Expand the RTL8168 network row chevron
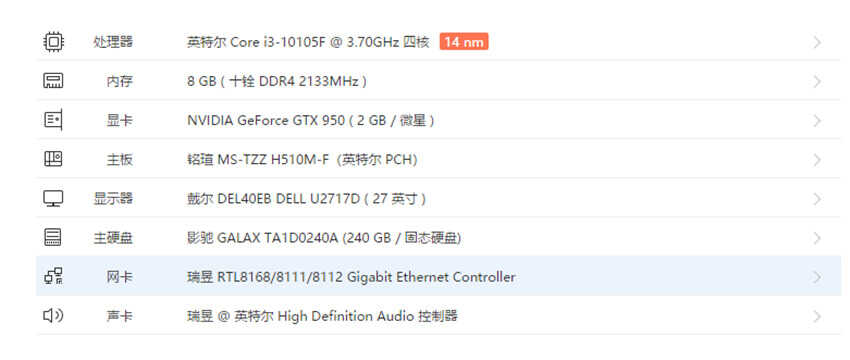Viewport: 850px width, 360px height. pyautogui.click(x=817, y=277)
